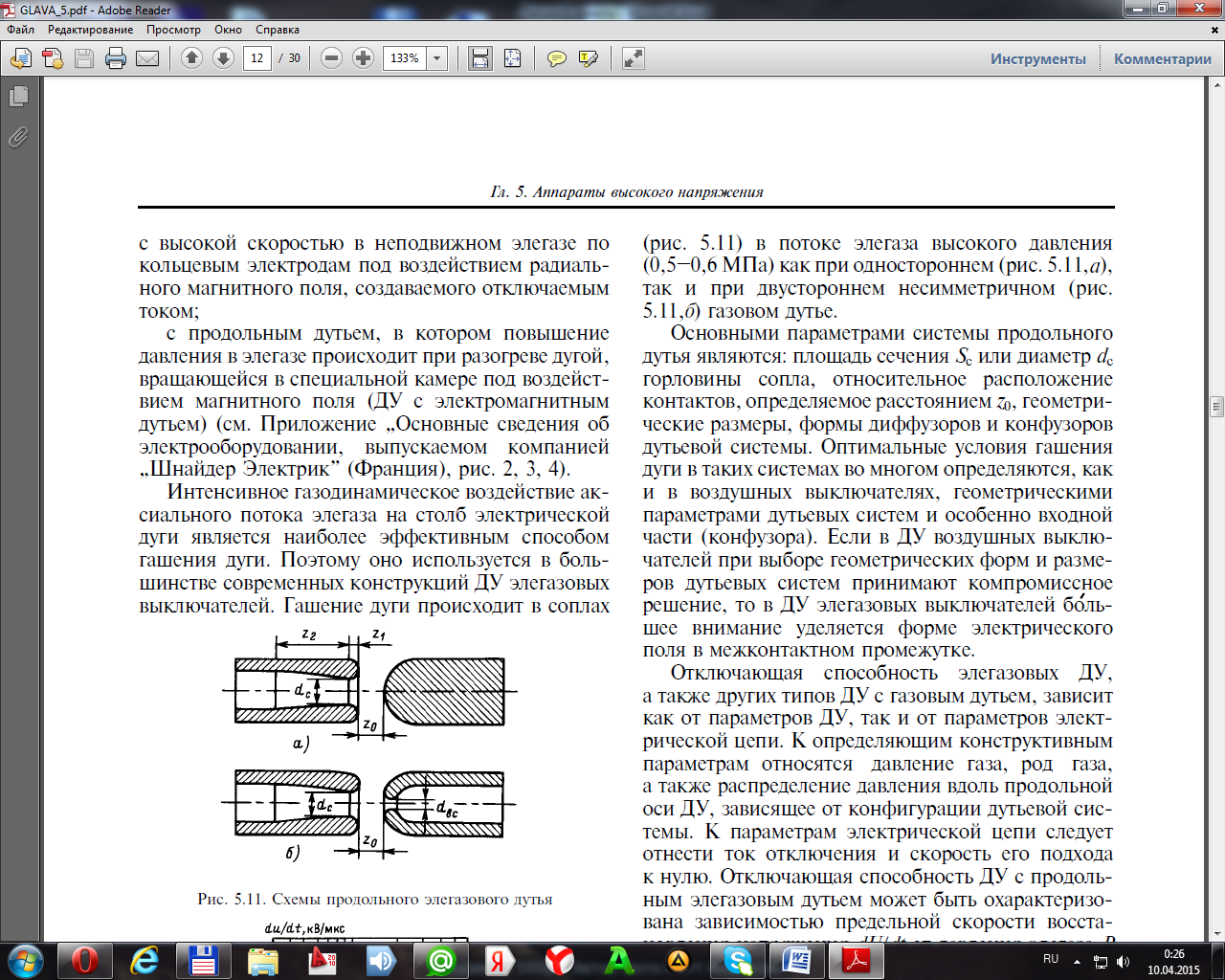The height and width of the screenshot is (980, 1225).
Task: Select the highlight text tool icon
Action: click(x=588, y=59)
